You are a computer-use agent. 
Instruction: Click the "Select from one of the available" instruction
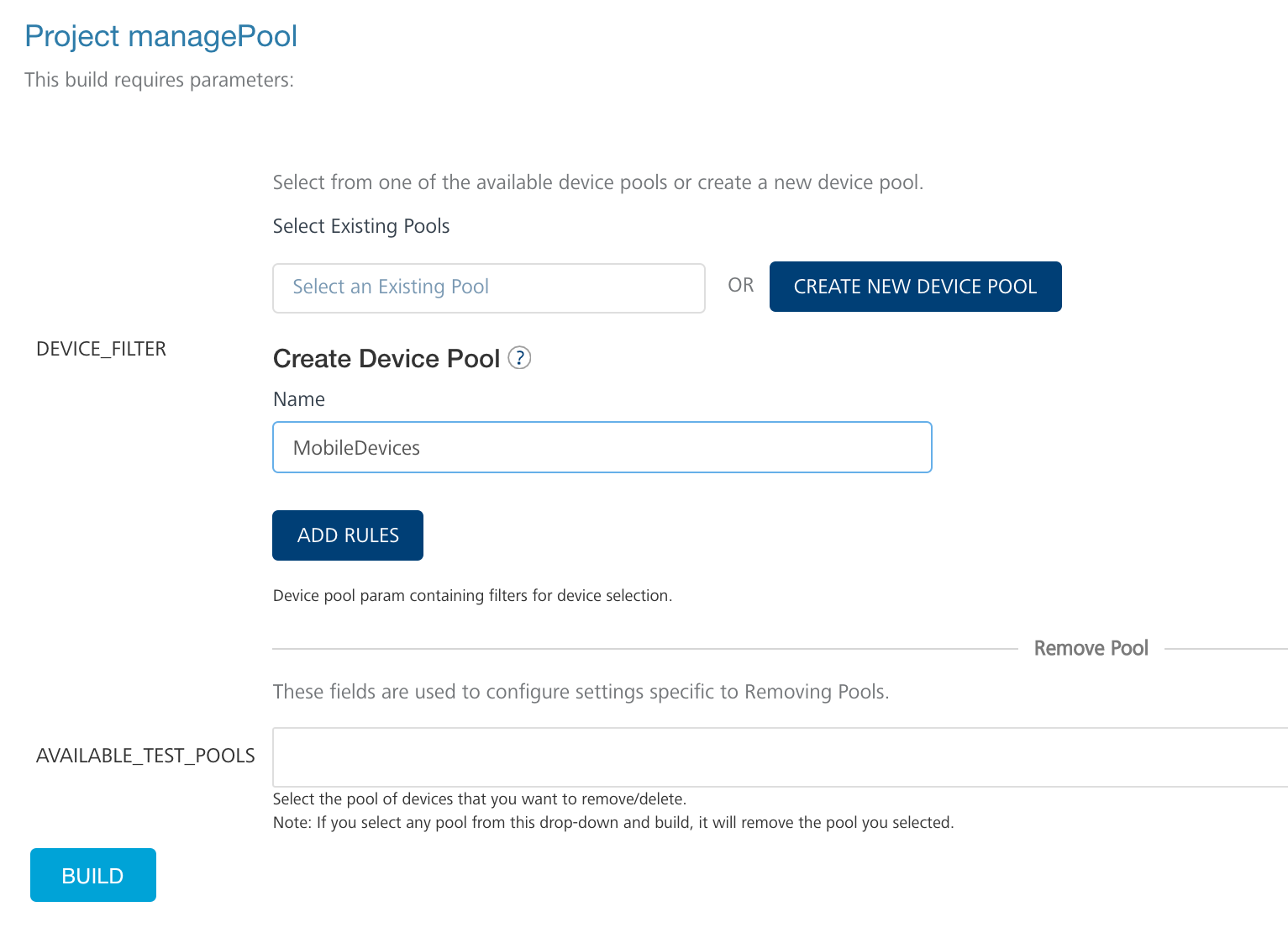pyautogui.click(x=597, y=182)
